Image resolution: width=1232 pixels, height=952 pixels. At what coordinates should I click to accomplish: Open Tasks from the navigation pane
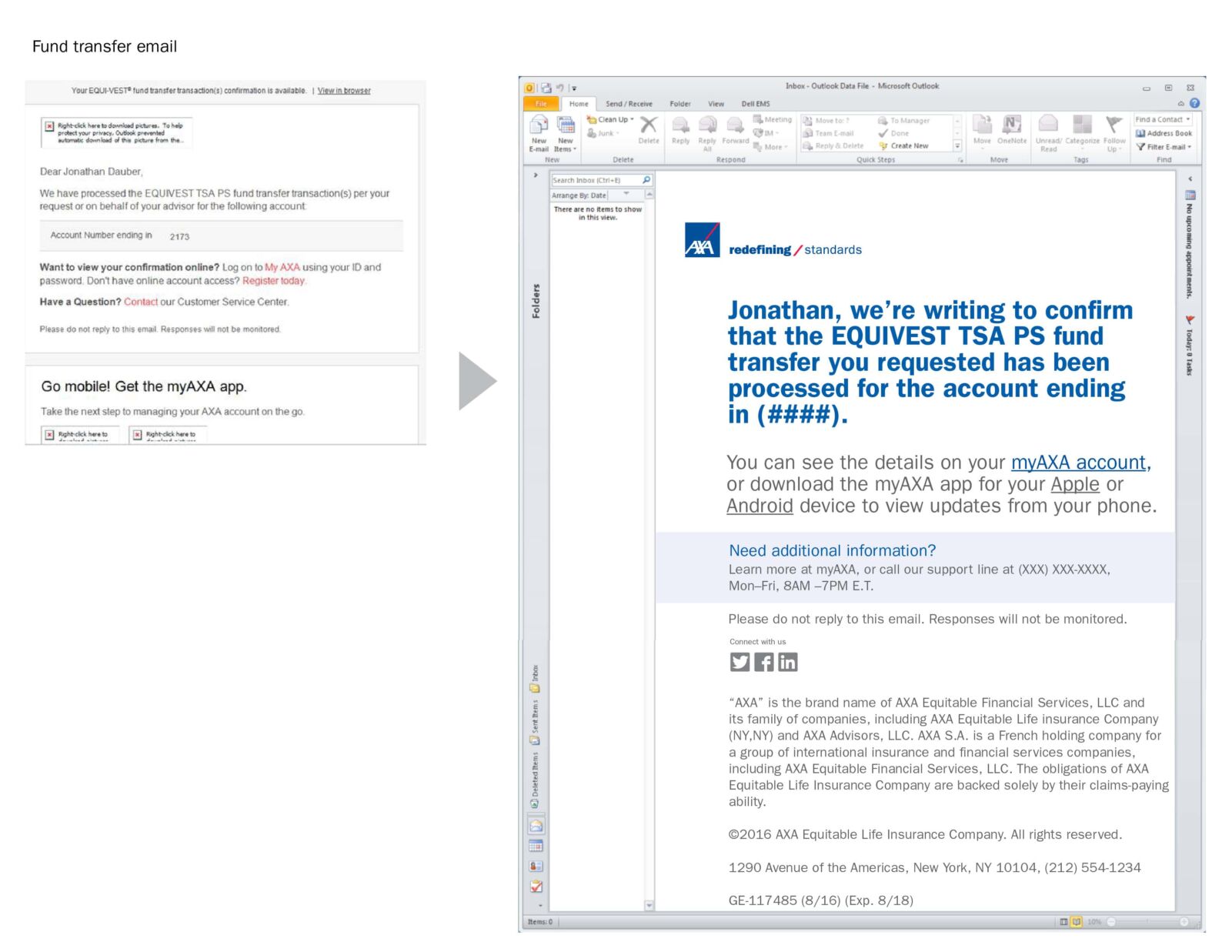coord(536,887)
